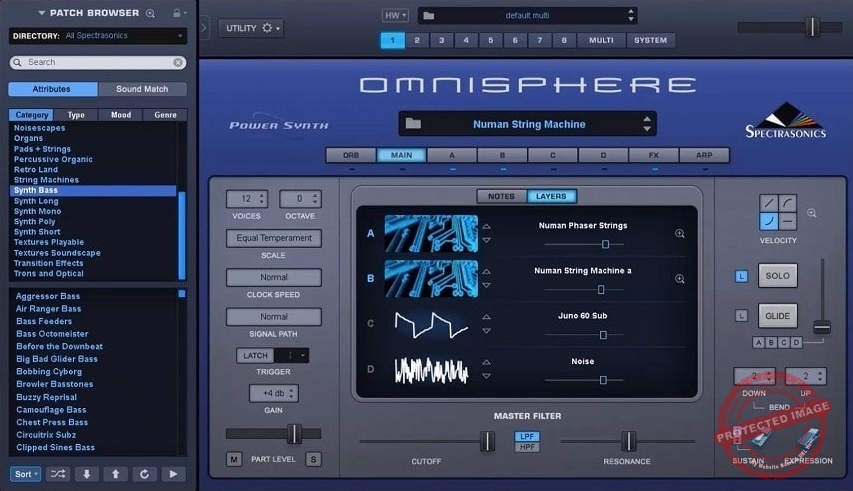The width and height of the screenshot is (853, 491).
Task: Select part 2 button
Action: (417, 40)
